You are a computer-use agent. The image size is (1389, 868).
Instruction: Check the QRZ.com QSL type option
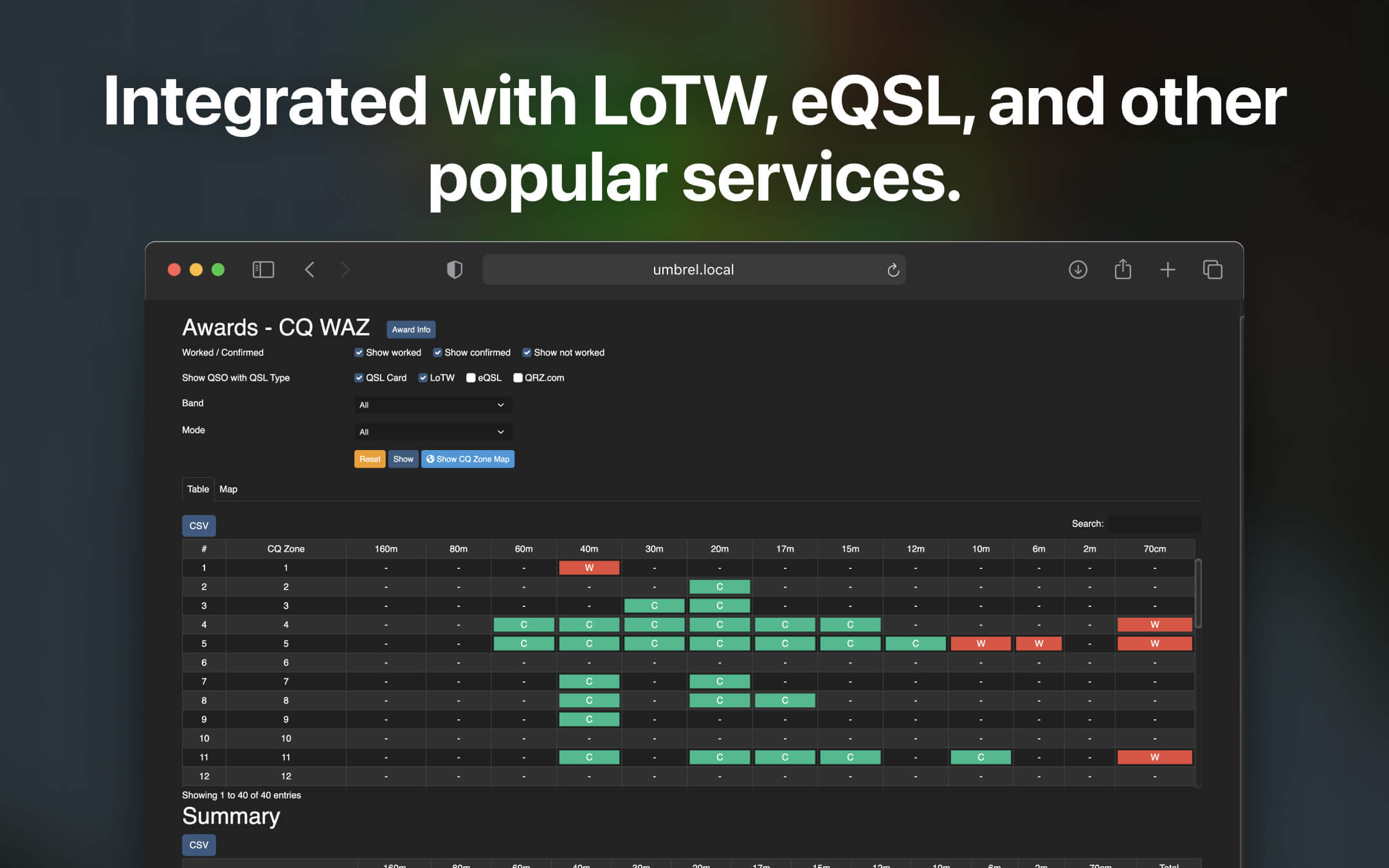(x=518, y=377)
